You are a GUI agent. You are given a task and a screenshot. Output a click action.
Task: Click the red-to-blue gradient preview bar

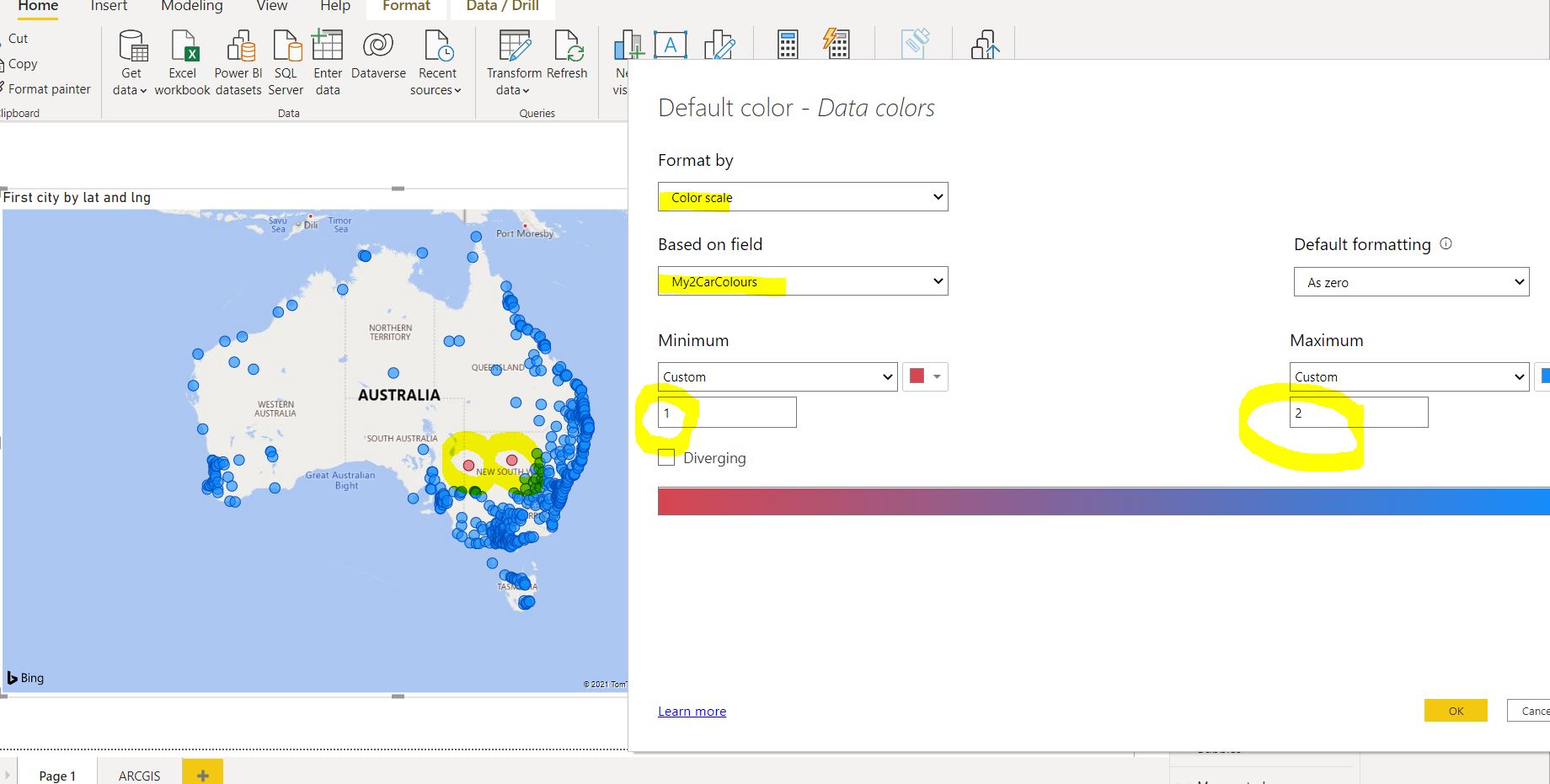1104,501
